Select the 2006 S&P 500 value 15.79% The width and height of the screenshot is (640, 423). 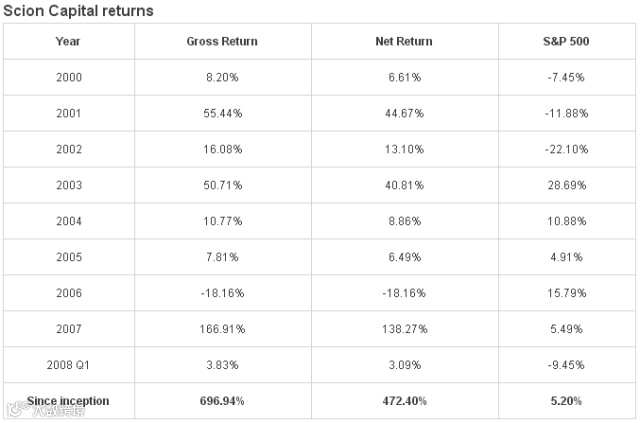coord(567,293)
